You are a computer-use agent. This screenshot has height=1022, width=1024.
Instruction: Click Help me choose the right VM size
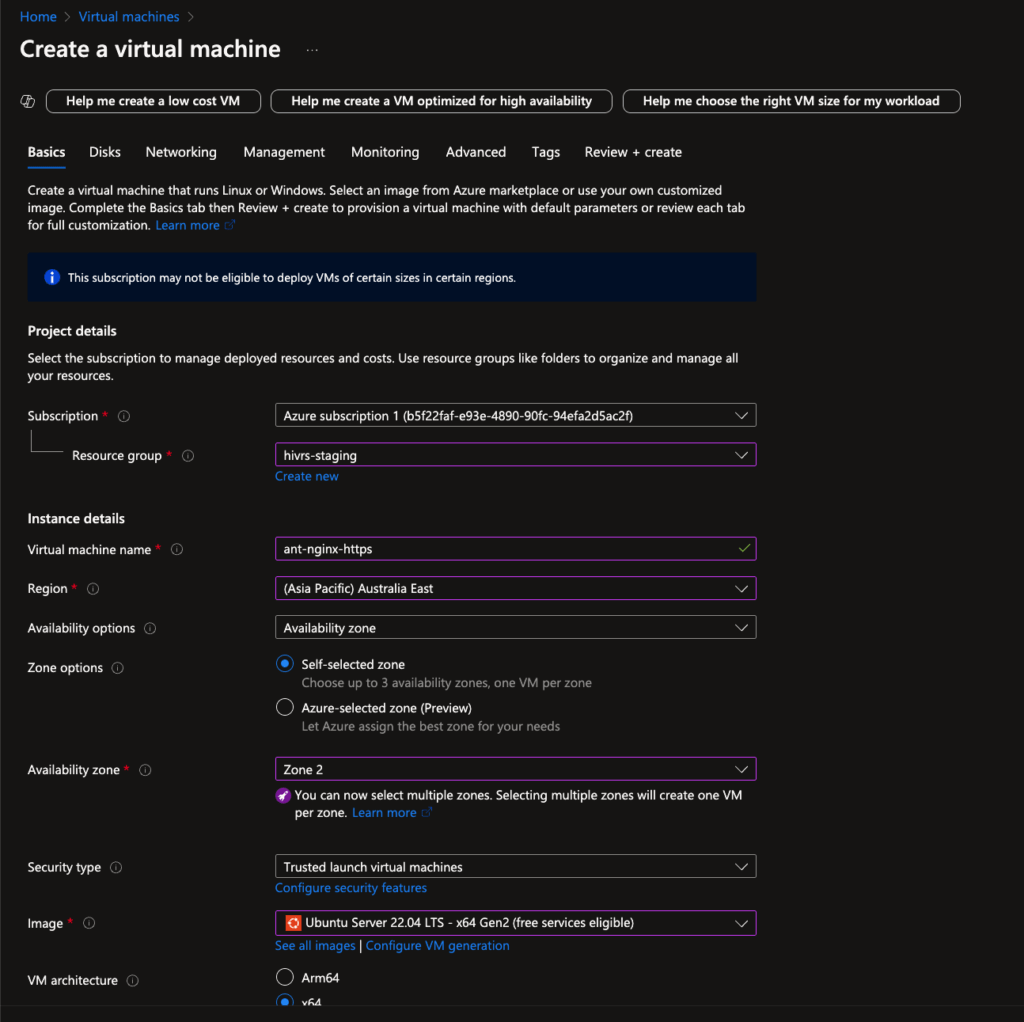point(792,101)
